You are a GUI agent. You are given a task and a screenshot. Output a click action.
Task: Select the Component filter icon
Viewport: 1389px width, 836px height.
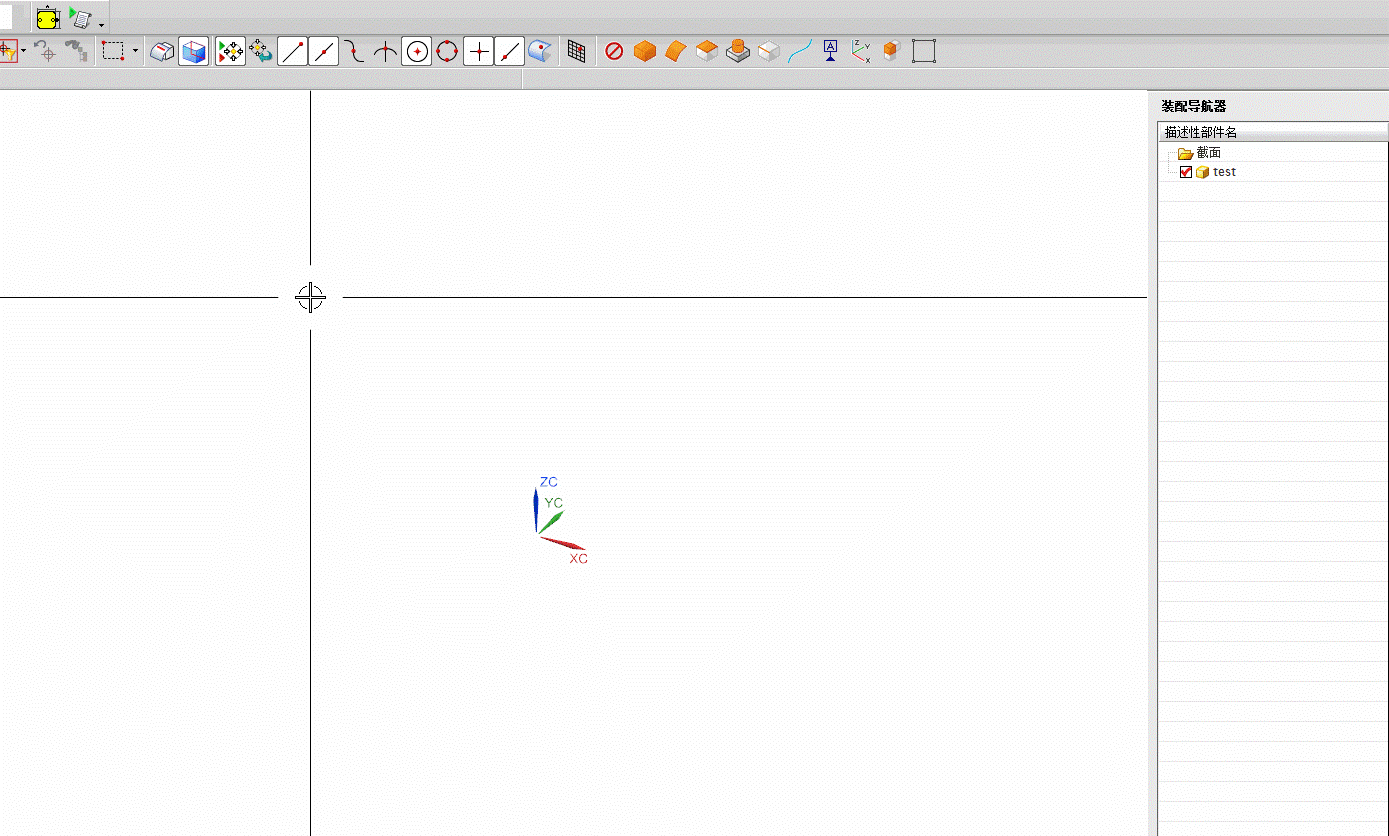click(892, 51)
